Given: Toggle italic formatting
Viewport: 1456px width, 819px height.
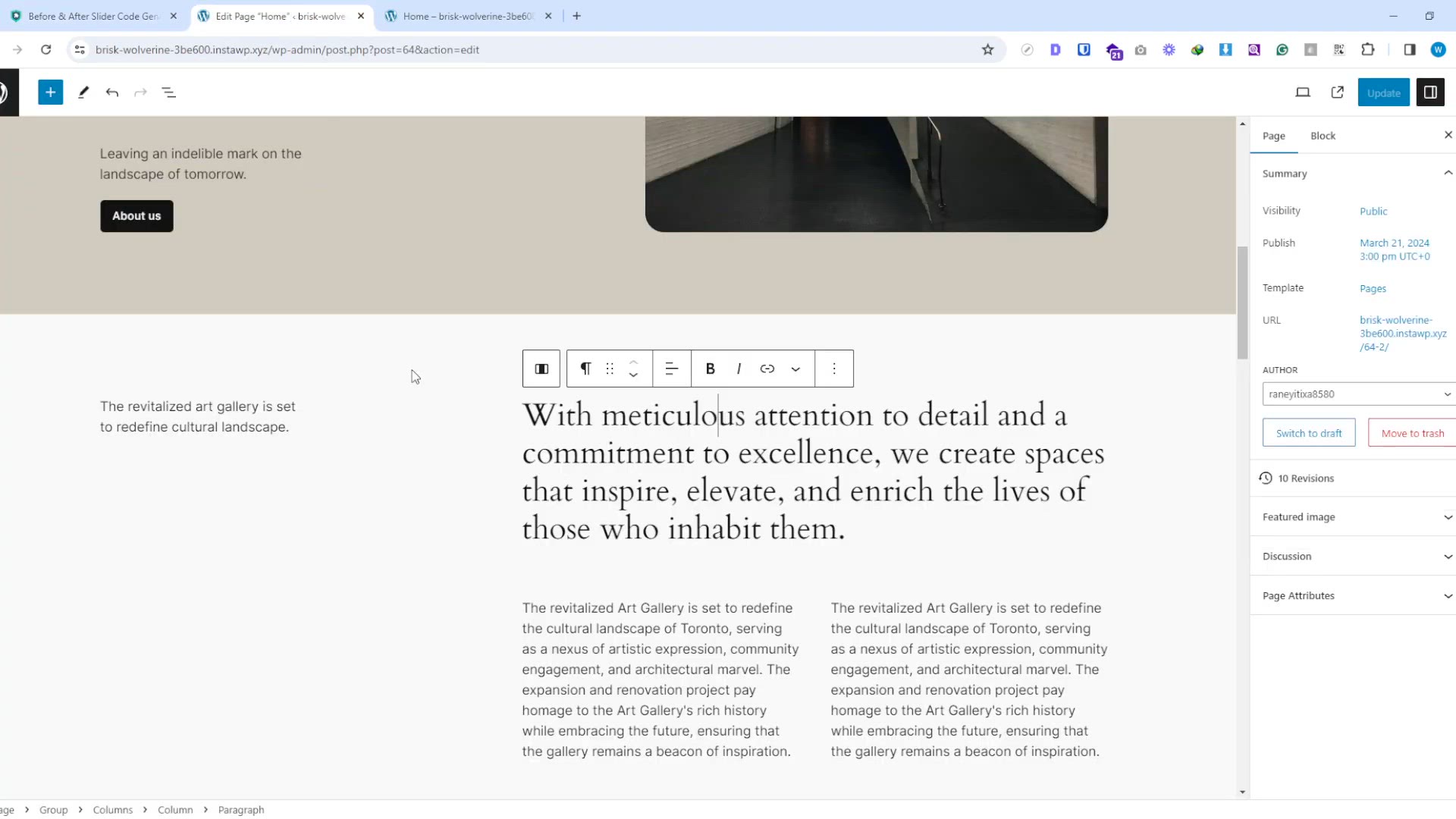Looking at the screenshot, I should (739, 369).
